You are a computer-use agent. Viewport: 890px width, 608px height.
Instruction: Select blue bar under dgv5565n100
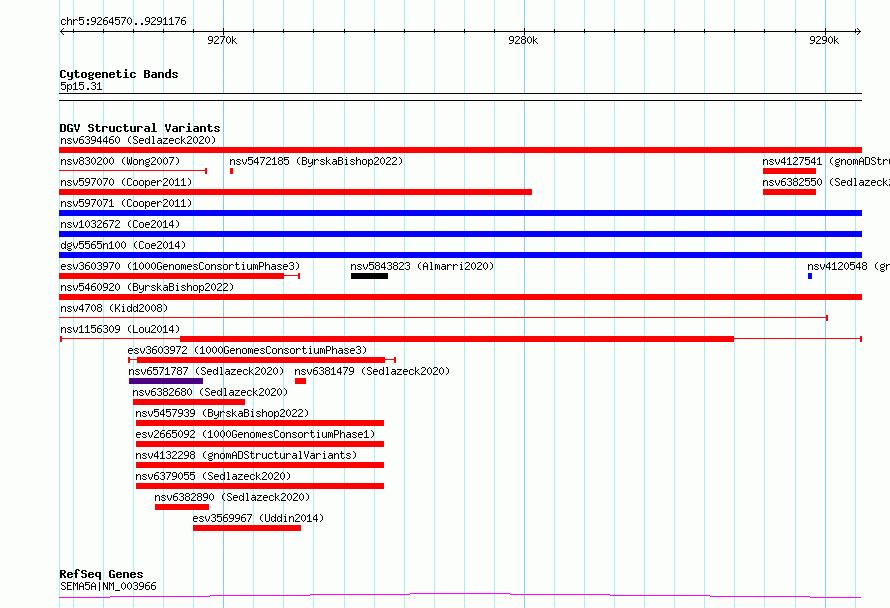(460, 255)
